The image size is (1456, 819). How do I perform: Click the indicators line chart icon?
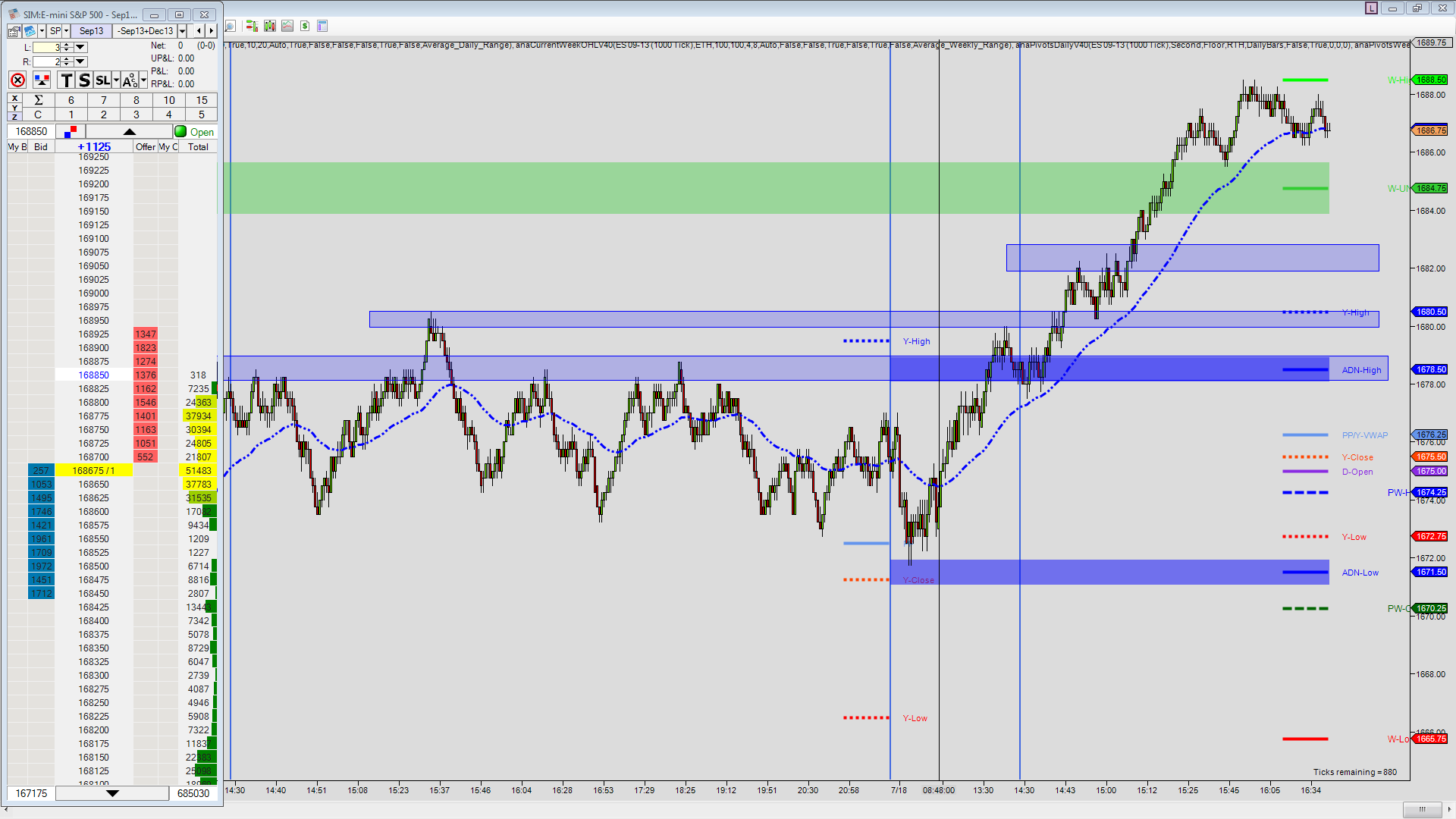pyautogui.click(x=287, y=26)
